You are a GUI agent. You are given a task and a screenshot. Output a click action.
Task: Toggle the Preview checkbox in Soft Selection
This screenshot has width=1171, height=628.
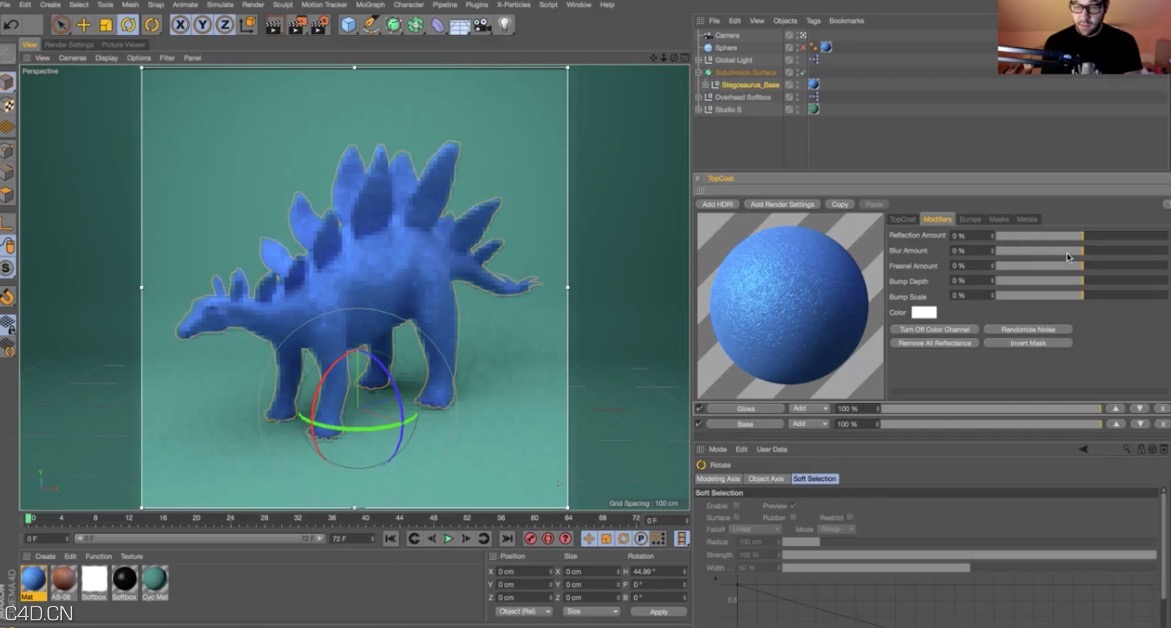[793, 506]
